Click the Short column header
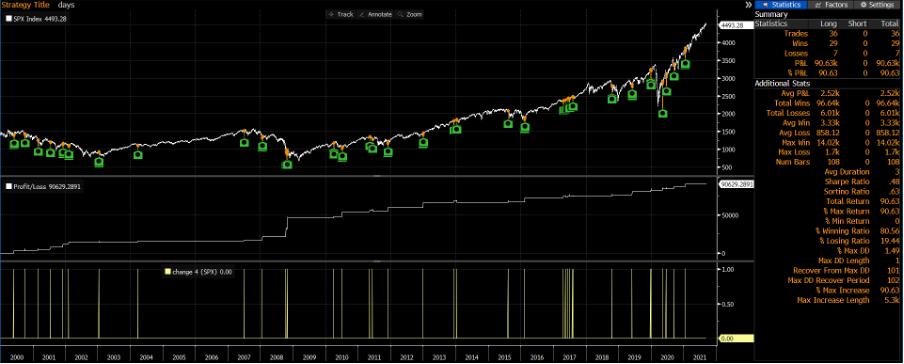This screenshot has height=364, width=904. (x=857, y=24)
